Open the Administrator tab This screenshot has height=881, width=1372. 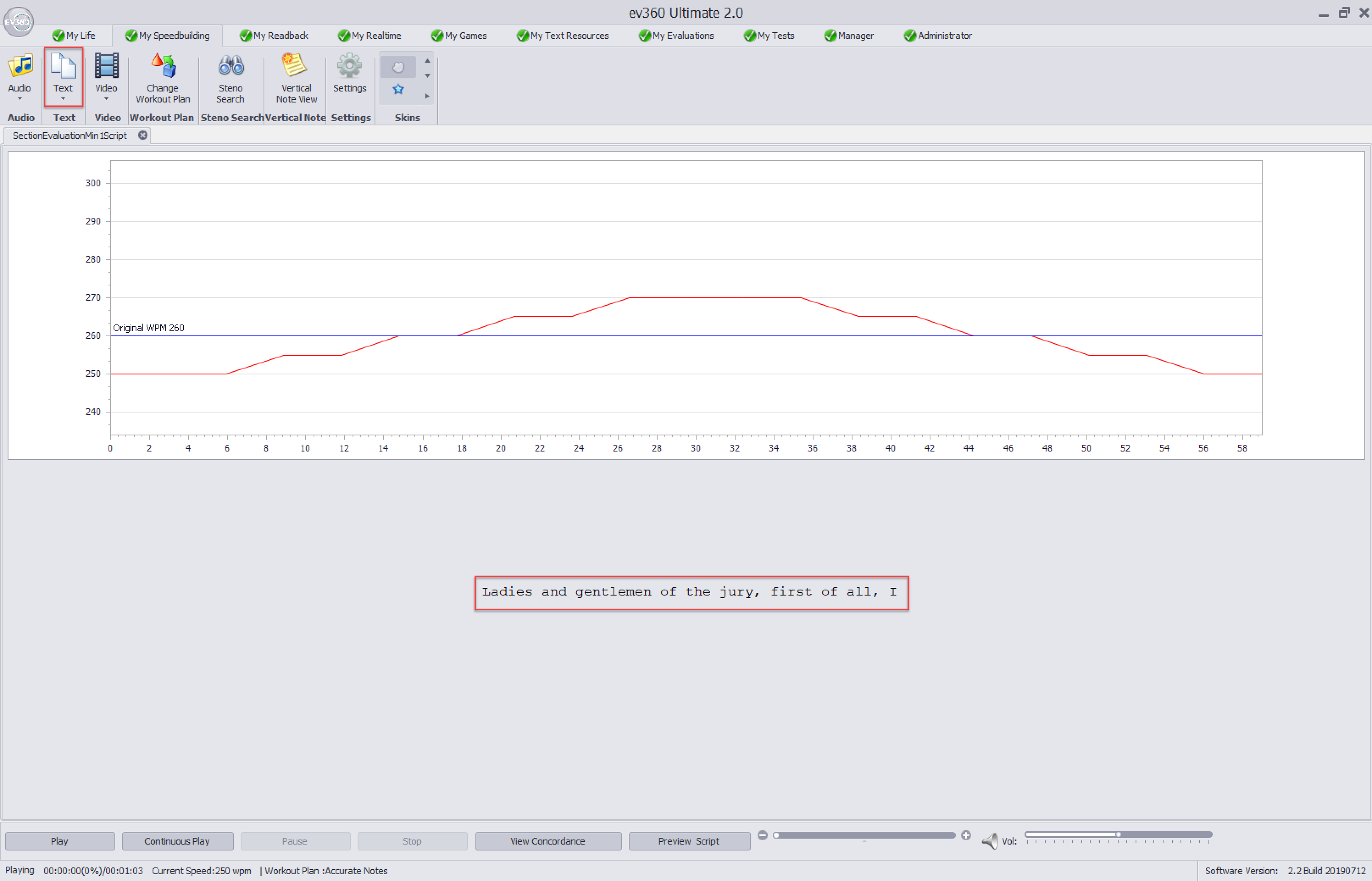938,36
